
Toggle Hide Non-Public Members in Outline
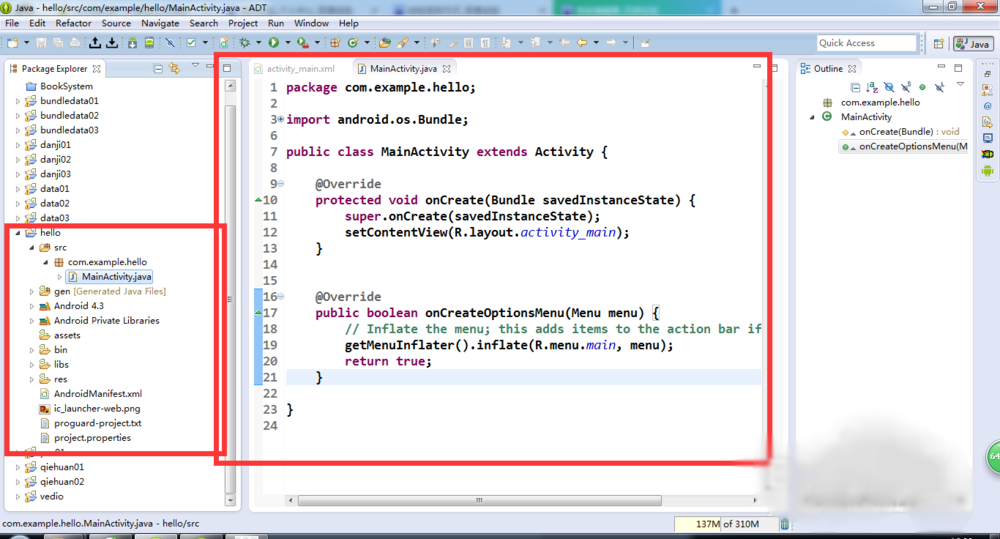click(x=922, y=87)
